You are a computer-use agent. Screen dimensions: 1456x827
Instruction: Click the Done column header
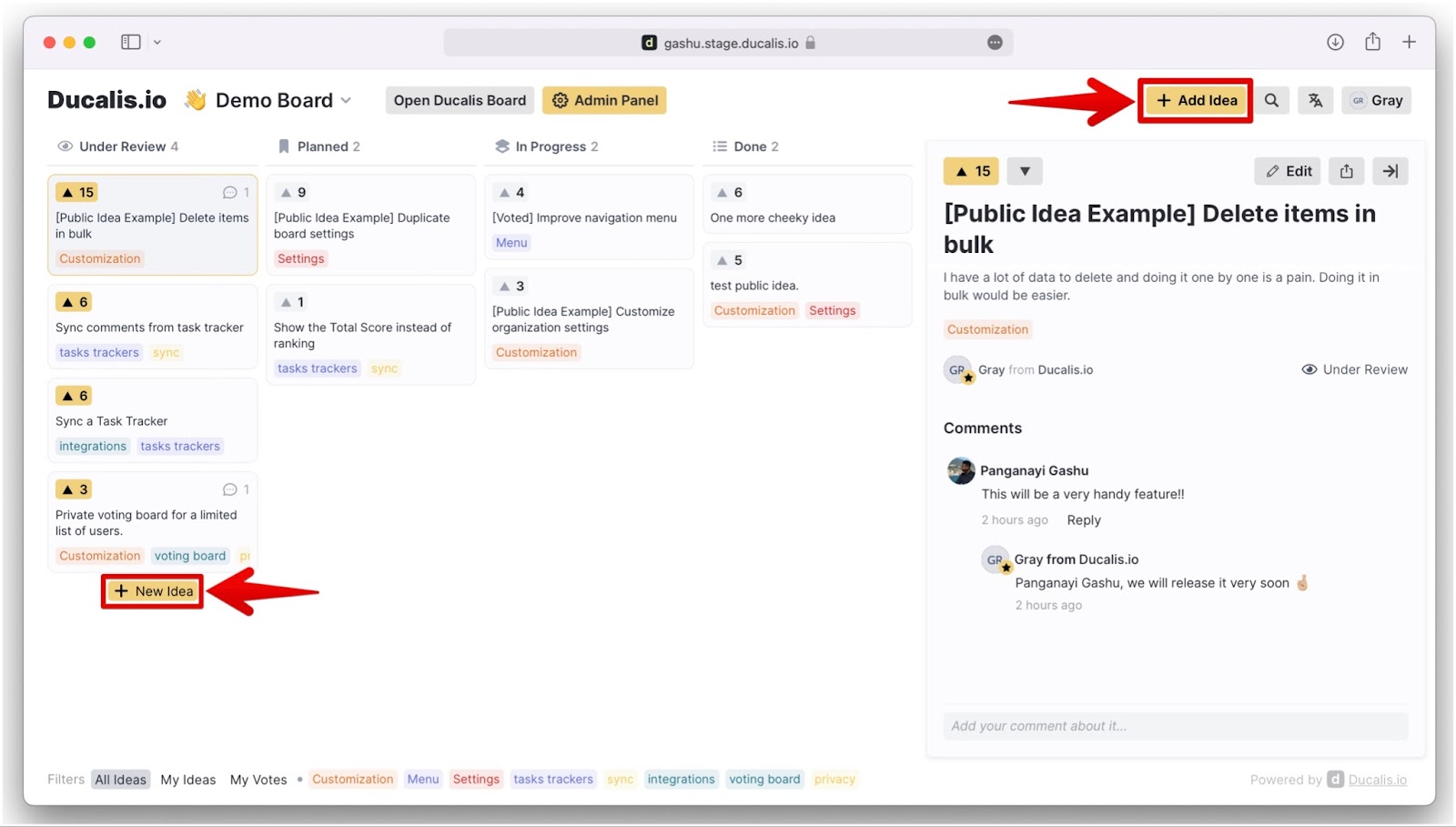[x=745, y=146]
